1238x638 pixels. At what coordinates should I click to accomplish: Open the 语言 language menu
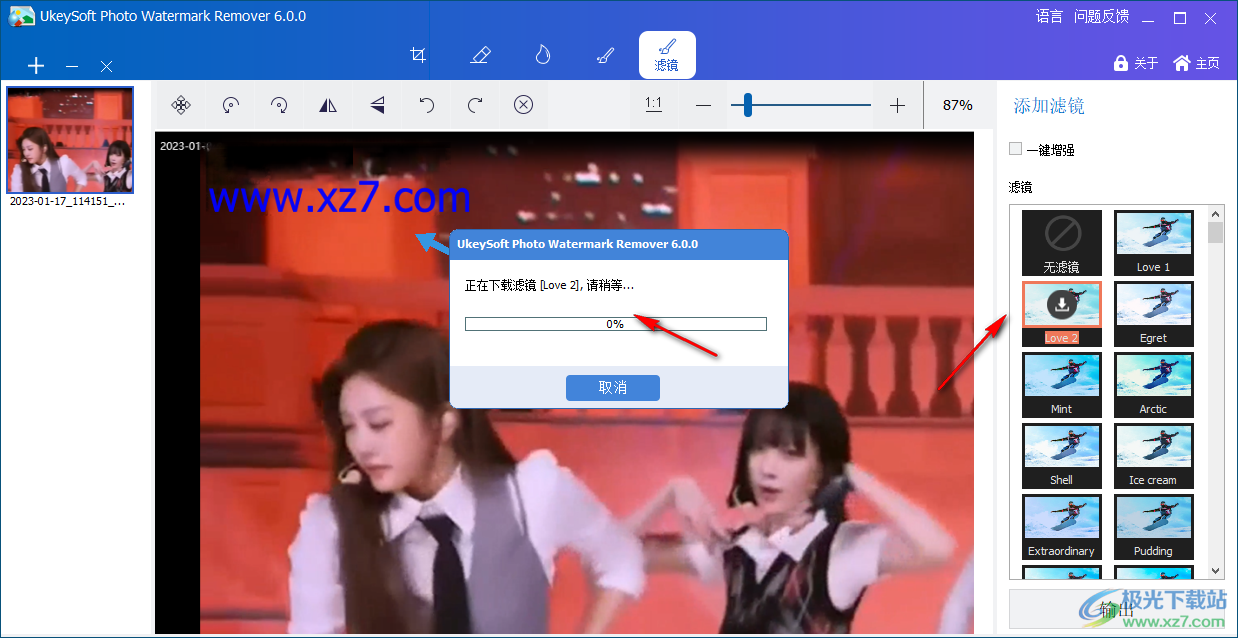[1049, 17]
